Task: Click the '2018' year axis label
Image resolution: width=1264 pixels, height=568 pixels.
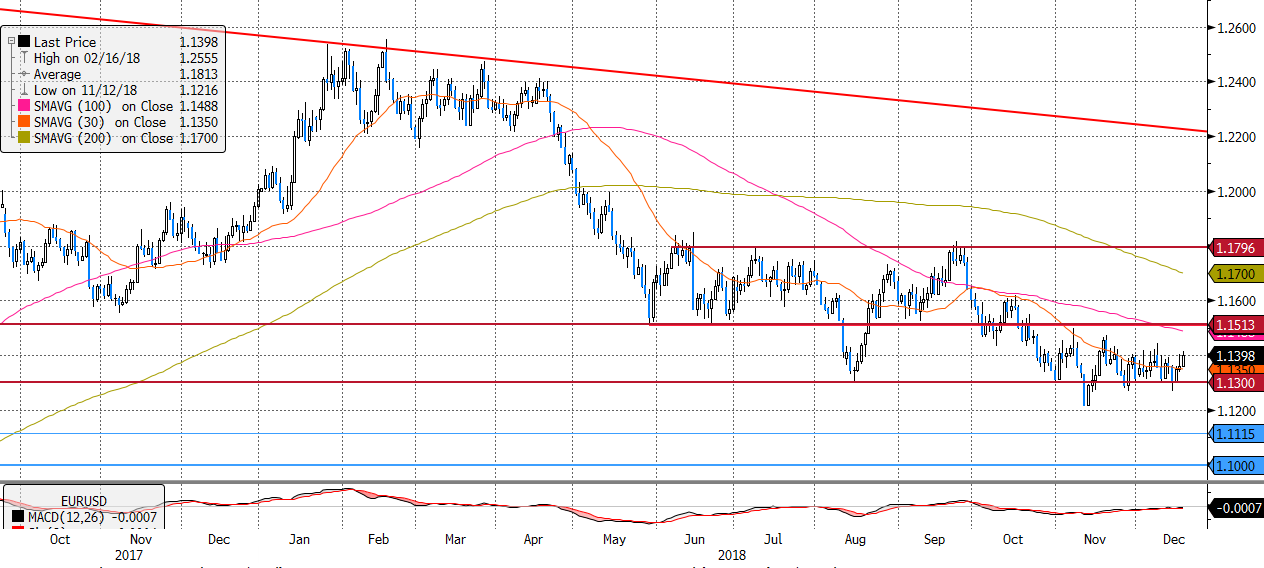Action: [x=733, y=554]
